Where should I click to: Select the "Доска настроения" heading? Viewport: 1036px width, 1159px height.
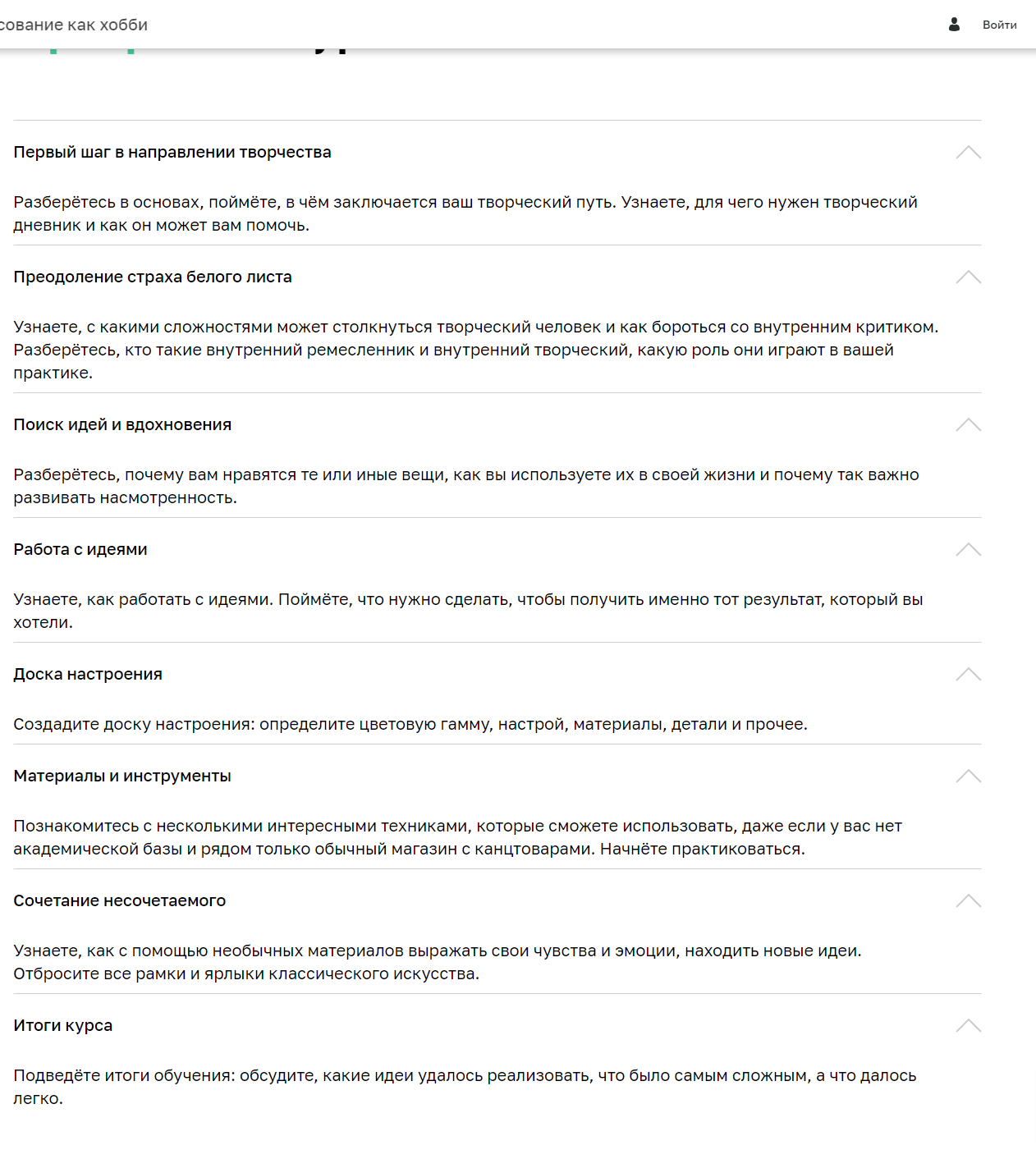tap(87, 674)
